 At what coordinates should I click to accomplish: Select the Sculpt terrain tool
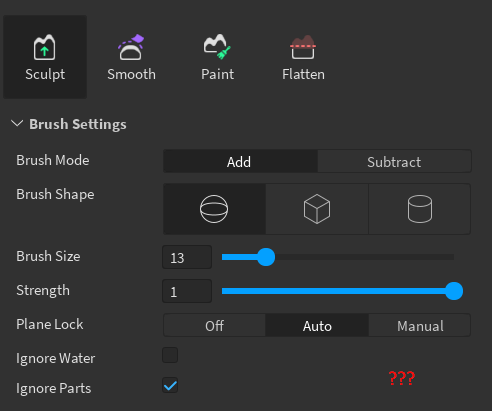45,57
